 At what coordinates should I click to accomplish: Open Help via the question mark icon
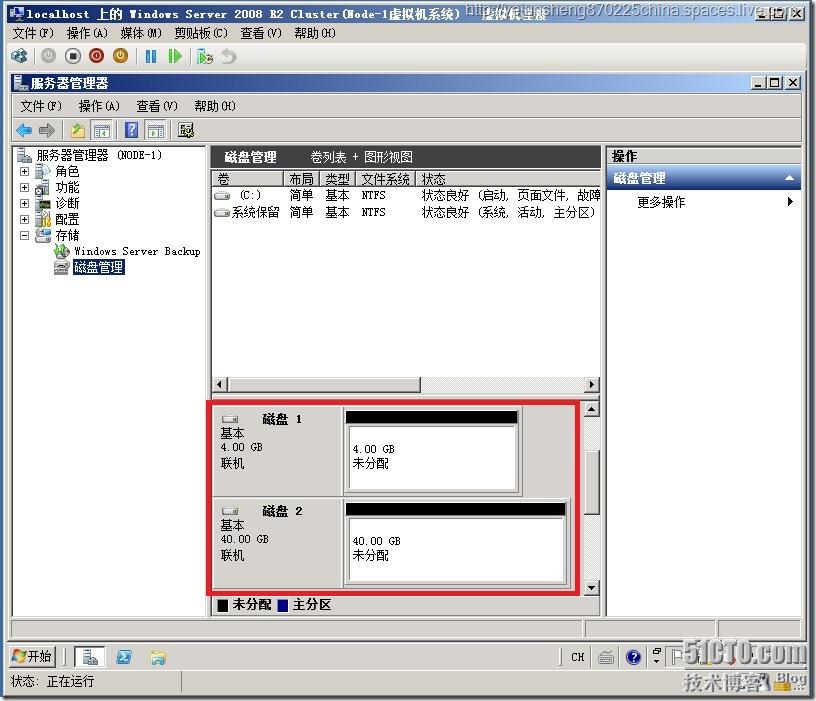pos(132,130)
